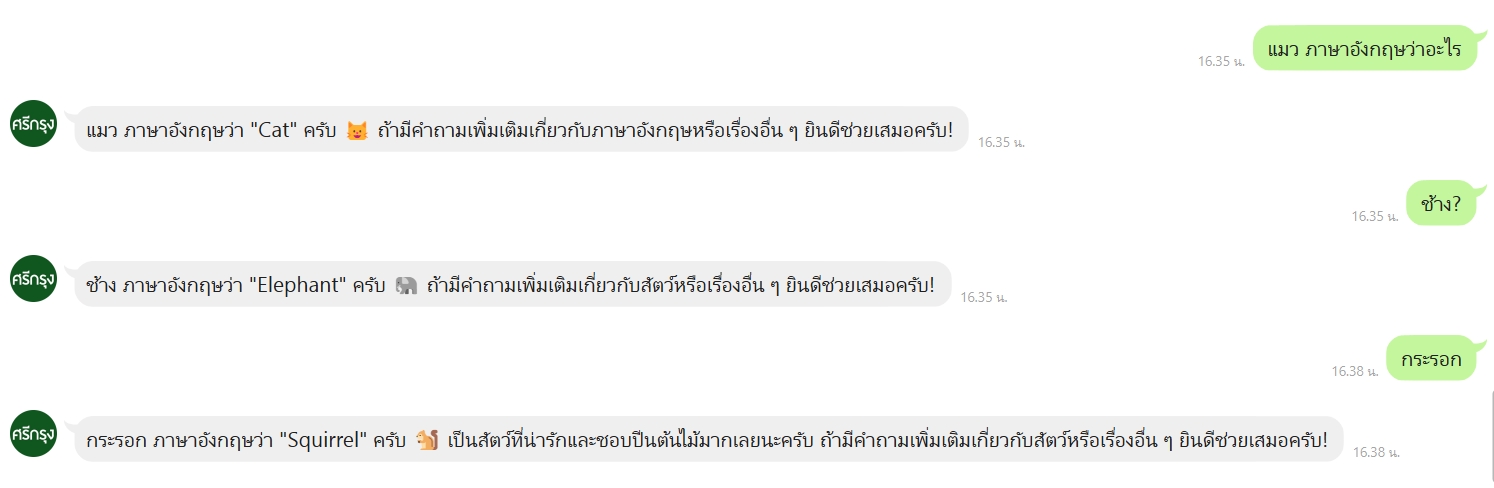Select the green profile avatar beside the Squirrel reply
Viewport: 1494px width, 488px height.
point(34,433)
